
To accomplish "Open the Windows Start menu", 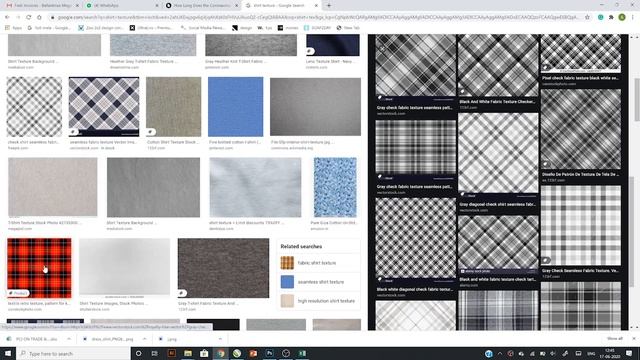I will [x=8, y=353].
